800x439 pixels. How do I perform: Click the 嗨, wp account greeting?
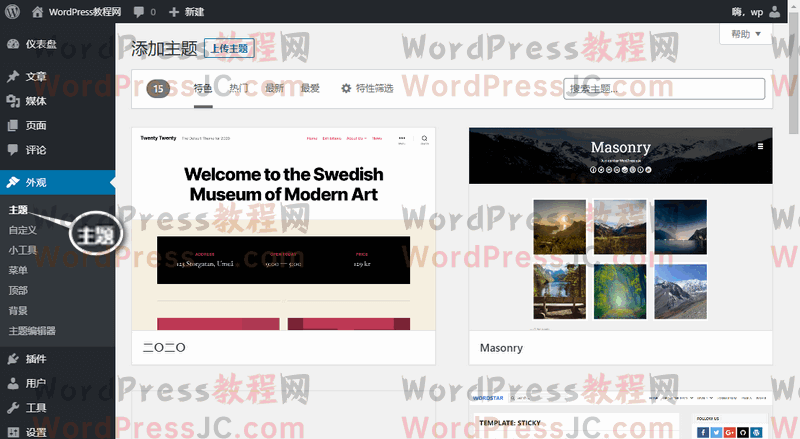(x=747, y=12)
